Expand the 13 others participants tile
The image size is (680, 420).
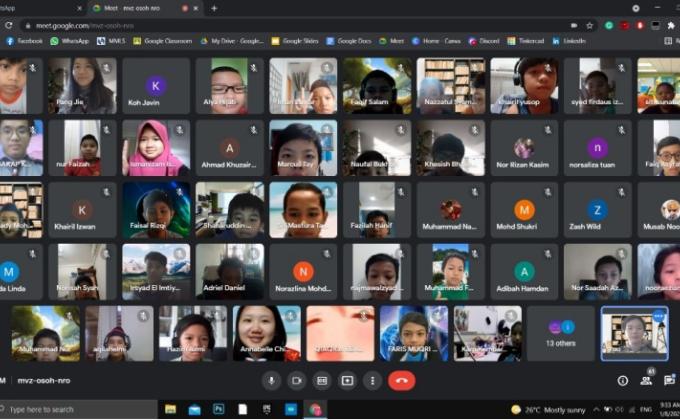click(558, 333)
